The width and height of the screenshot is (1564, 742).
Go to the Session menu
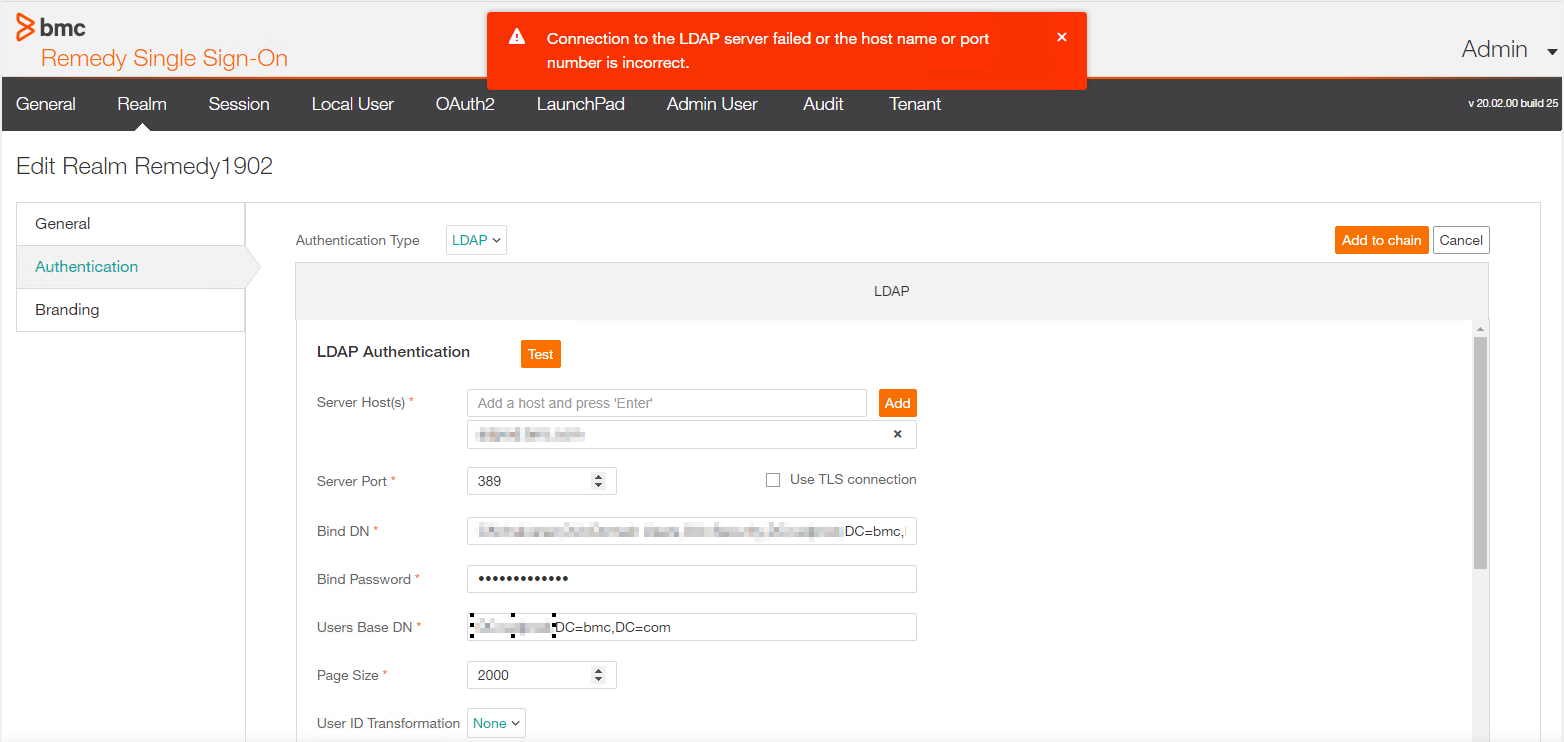coord(239,104)
